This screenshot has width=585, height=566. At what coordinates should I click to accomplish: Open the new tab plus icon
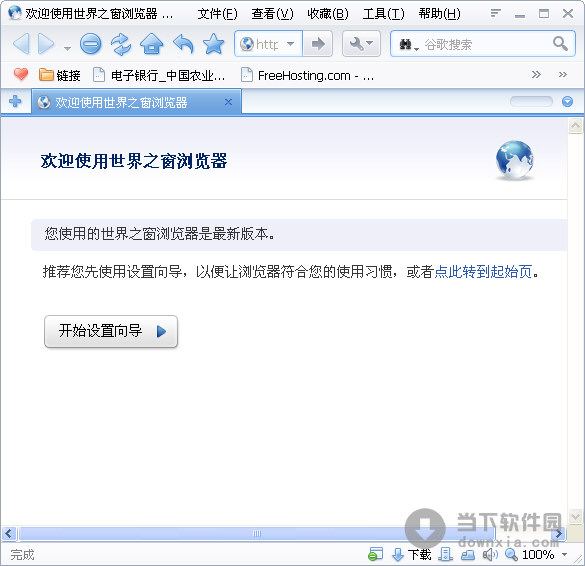(15, 101)
